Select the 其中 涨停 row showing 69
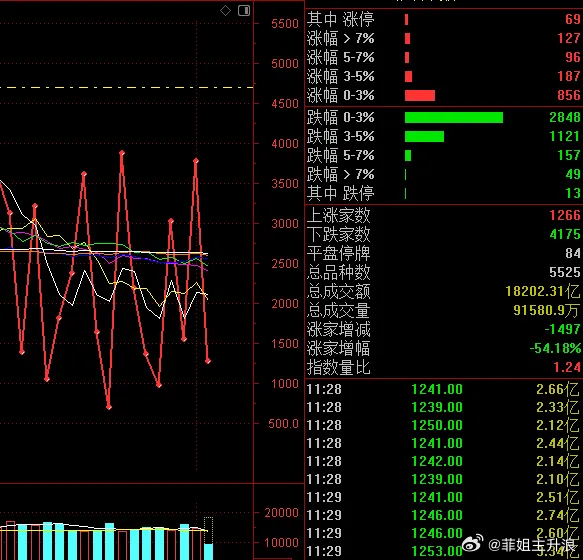This screenshot has width=583, height=560. click(x=444, y=19)
